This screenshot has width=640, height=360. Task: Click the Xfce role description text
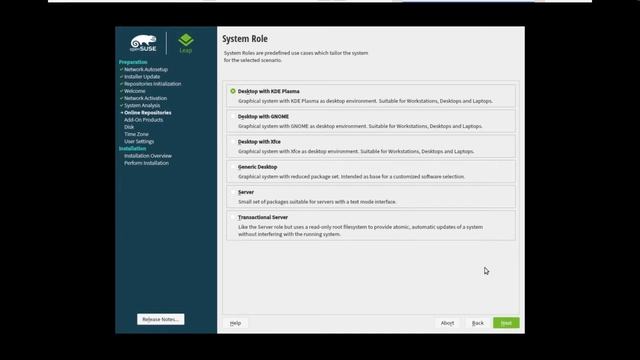[356, 151]
